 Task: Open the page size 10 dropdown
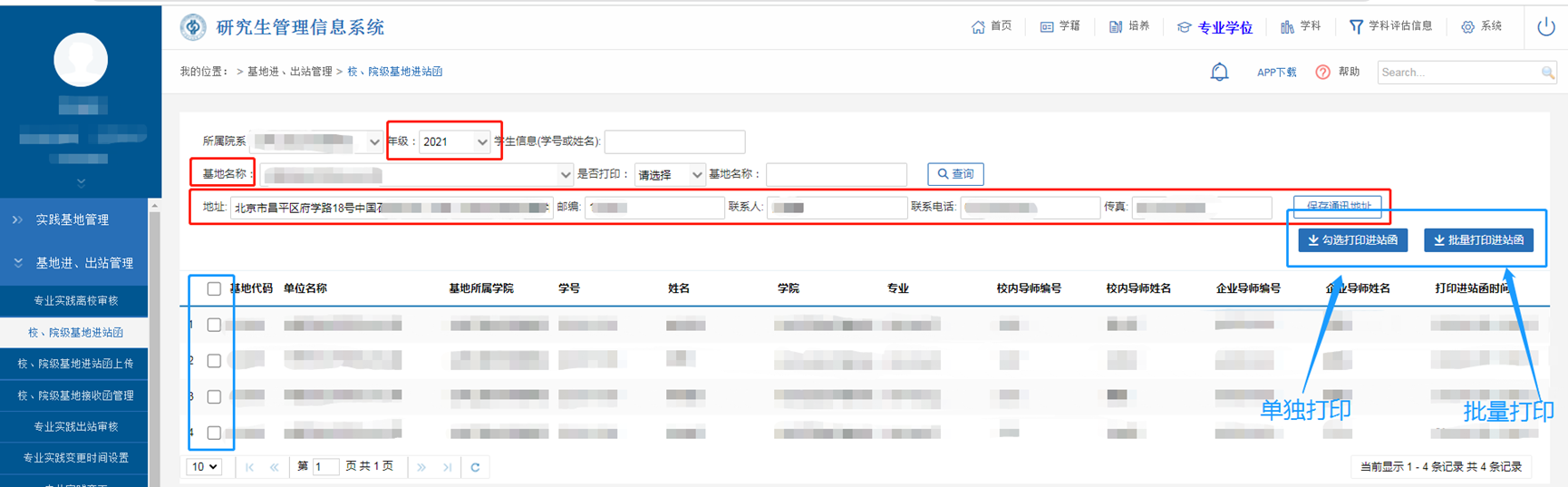tap(204, 467)
